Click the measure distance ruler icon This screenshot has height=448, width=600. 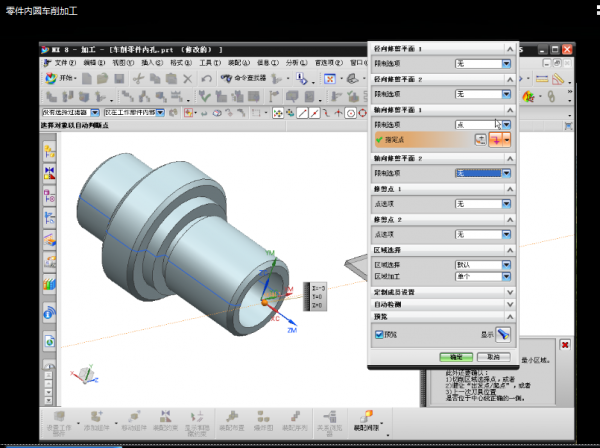(542, 79)
